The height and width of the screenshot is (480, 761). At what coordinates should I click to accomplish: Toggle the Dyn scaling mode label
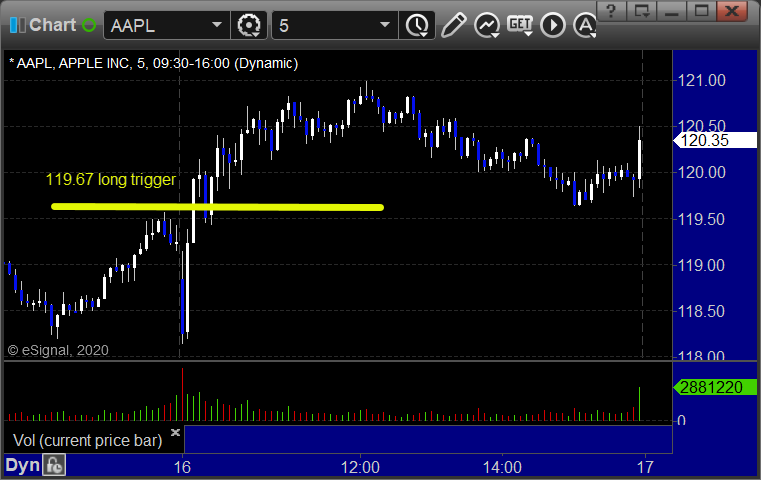point(22,465)
